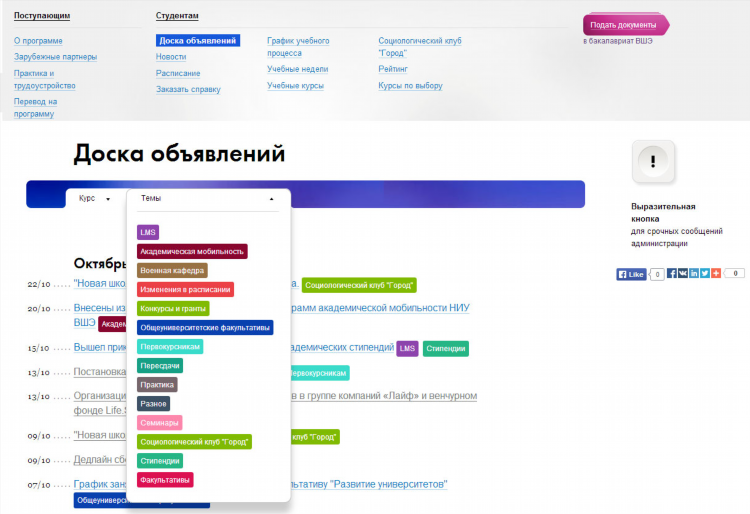Open Рейтинг link
This screenshot has width=750, height=514.
coord(393,69)
